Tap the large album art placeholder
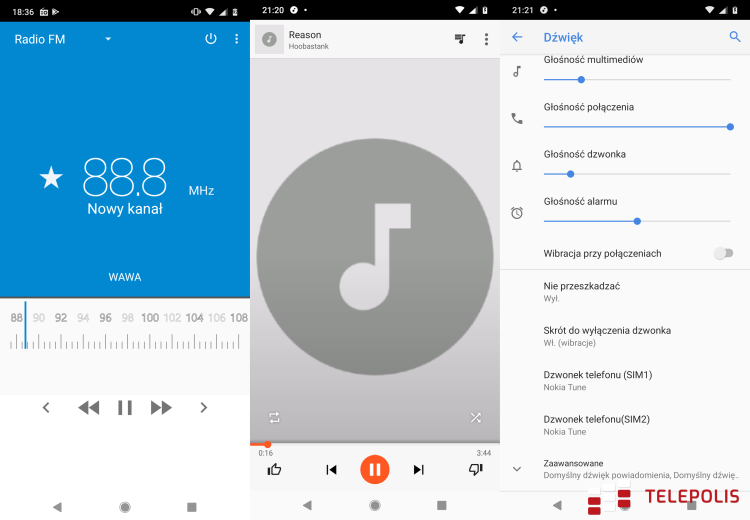 click(375, 256)
